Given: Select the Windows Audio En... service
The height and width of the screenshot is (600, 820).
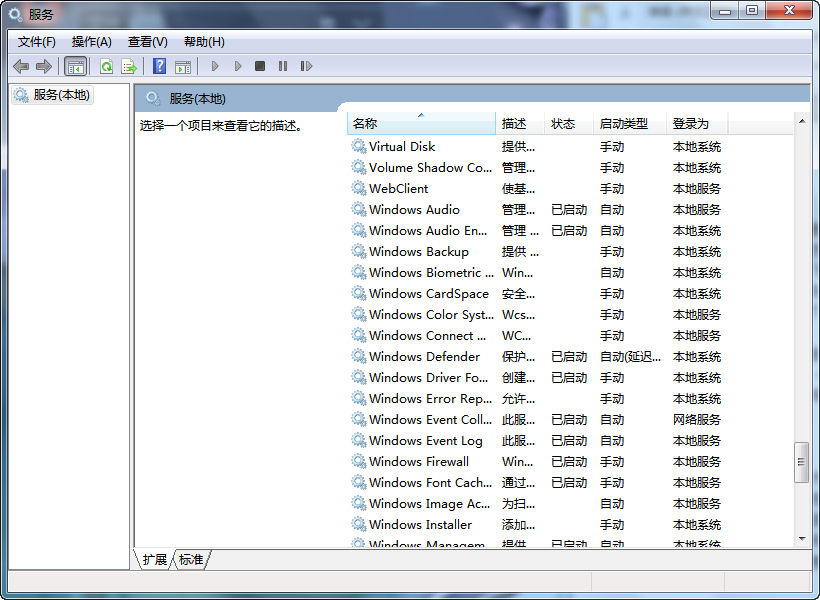Looking at the screenshot, I should click(428, 230).
